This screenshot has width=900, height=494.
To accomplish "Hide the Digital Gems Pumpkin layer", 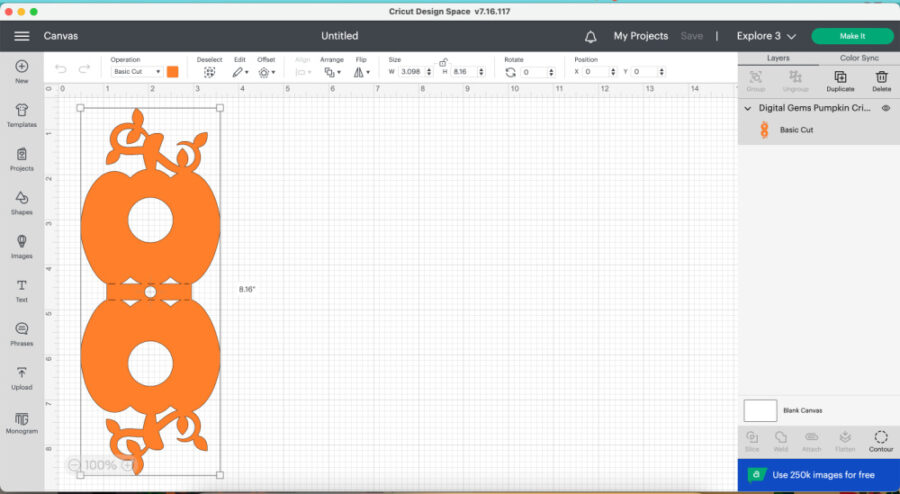I will (885, 108).
